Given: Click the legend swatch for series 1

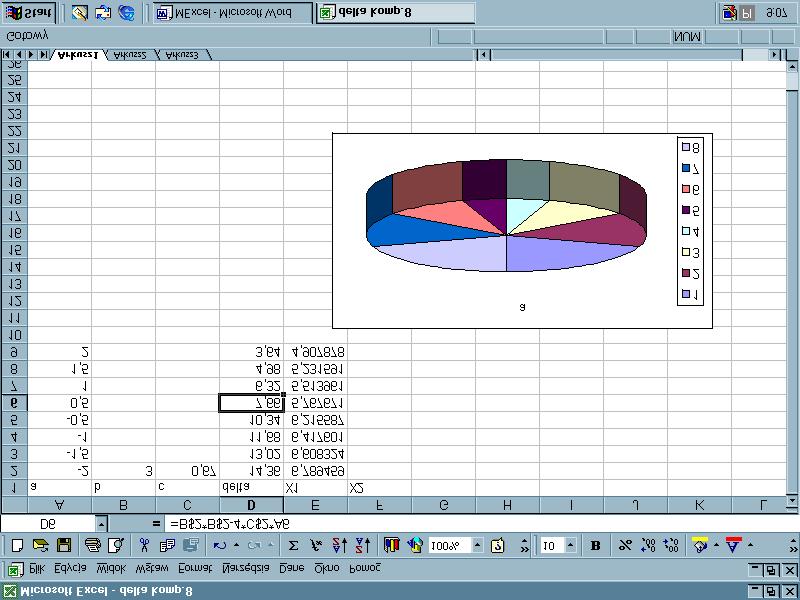Looking at the screenshot, I should [686, 294].
